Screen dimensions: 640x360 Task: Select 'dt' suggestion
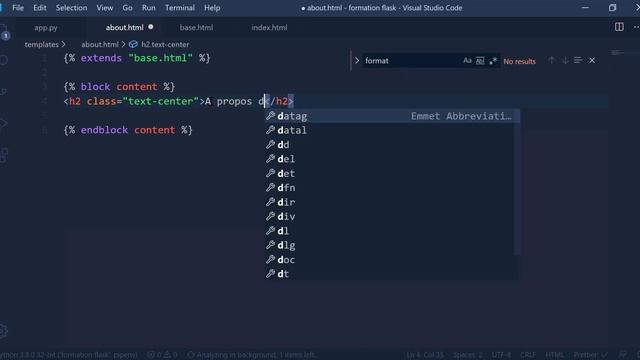pyautogui.click(x=390, y=274)
